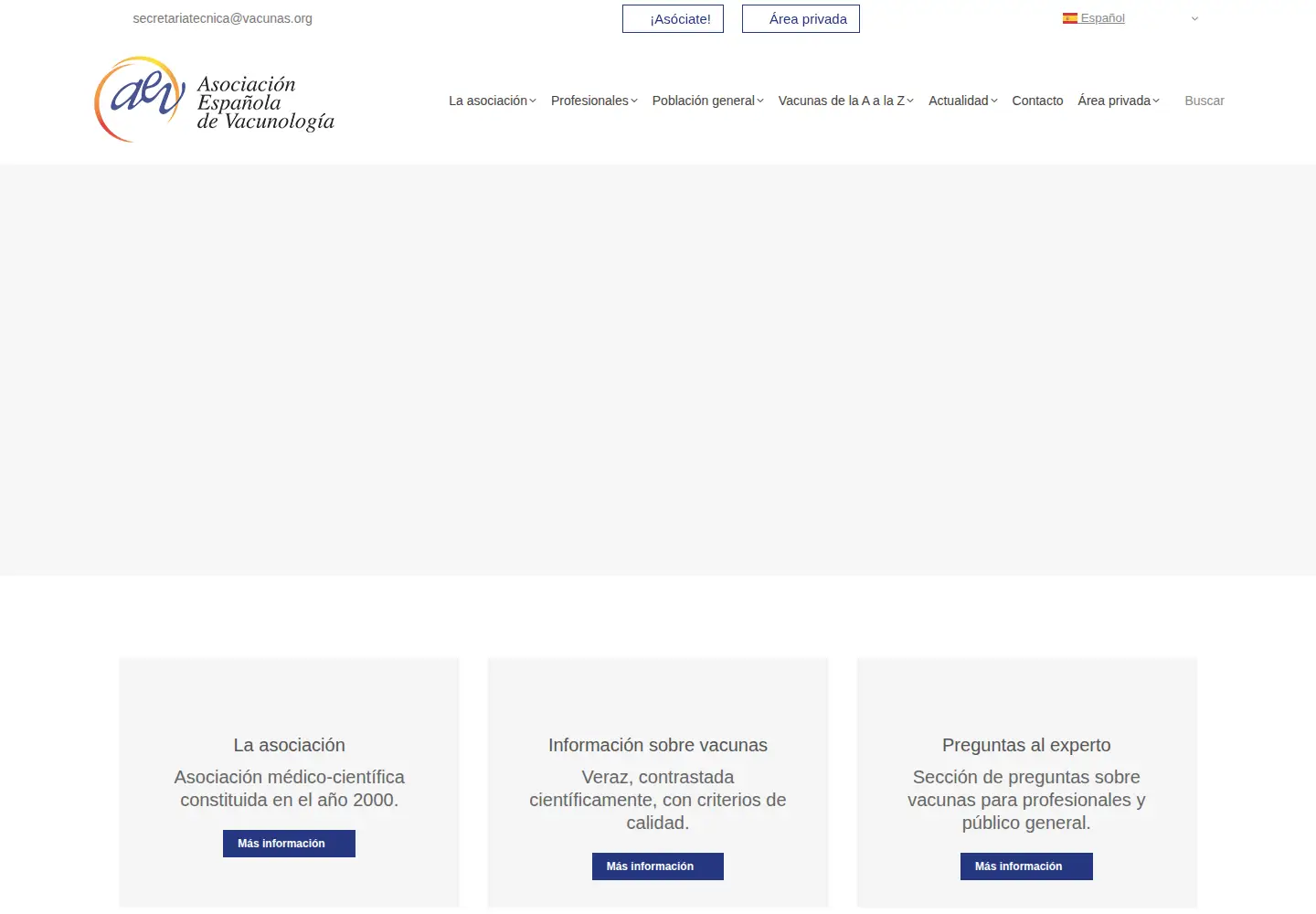Expand La asociación menu
This screenshot has height=914, width=1316.
[x=493, y=101]
